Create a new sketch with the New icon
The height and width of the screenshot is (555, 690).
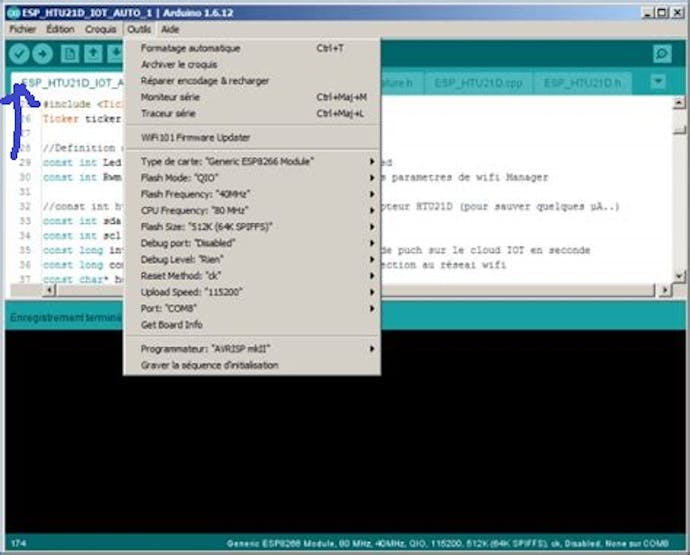pyautogui.click(x=70, y=54)
